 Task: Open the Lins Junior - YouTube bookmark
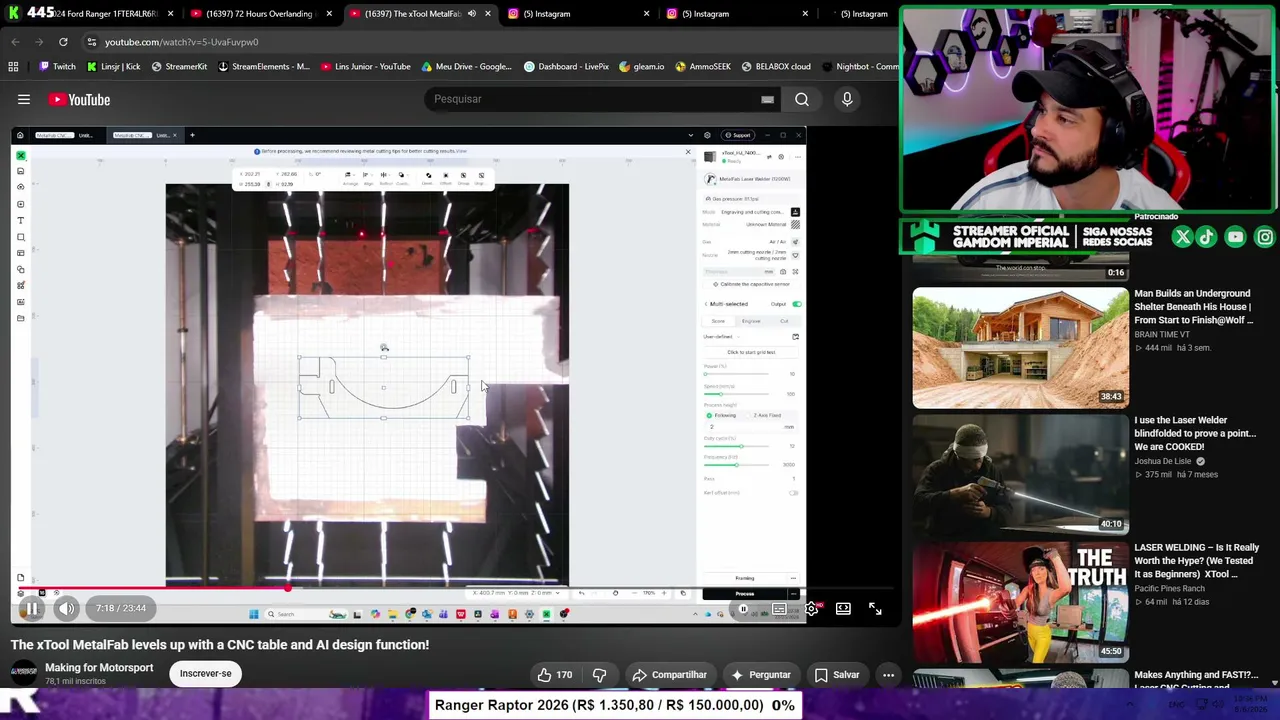366,67
